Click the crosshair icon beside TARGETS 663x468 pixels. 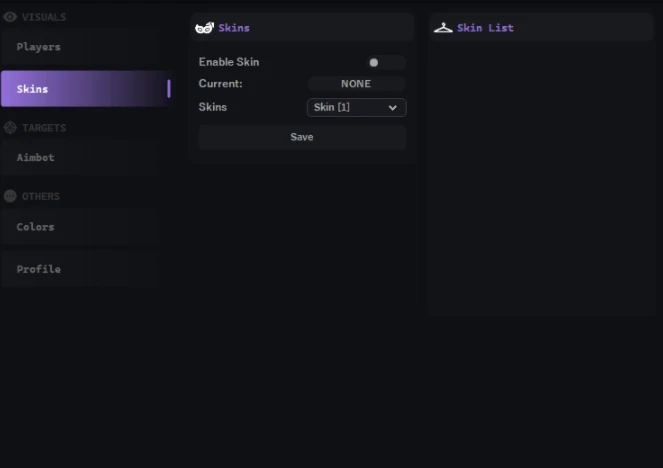10,128
